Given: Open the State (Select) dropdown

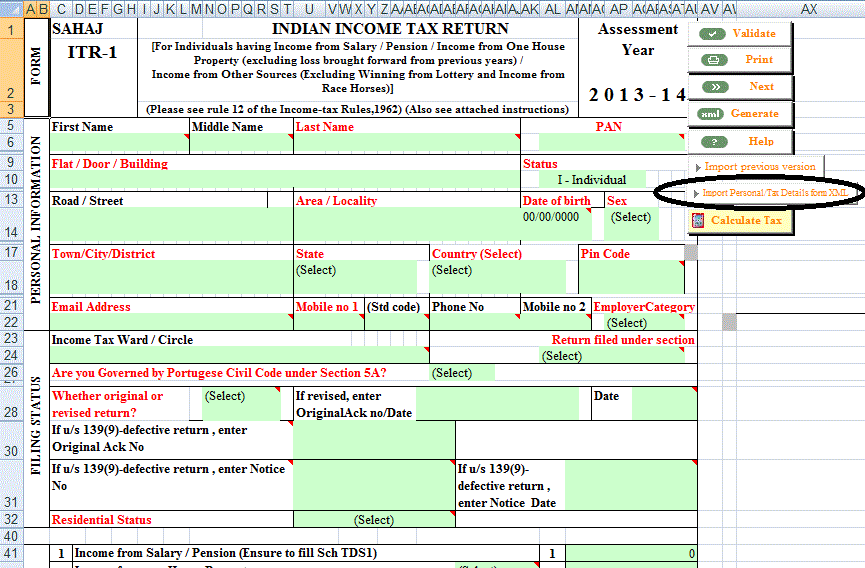Looking at the screenshot, I should pyautogui.click(x=355, y=277).
